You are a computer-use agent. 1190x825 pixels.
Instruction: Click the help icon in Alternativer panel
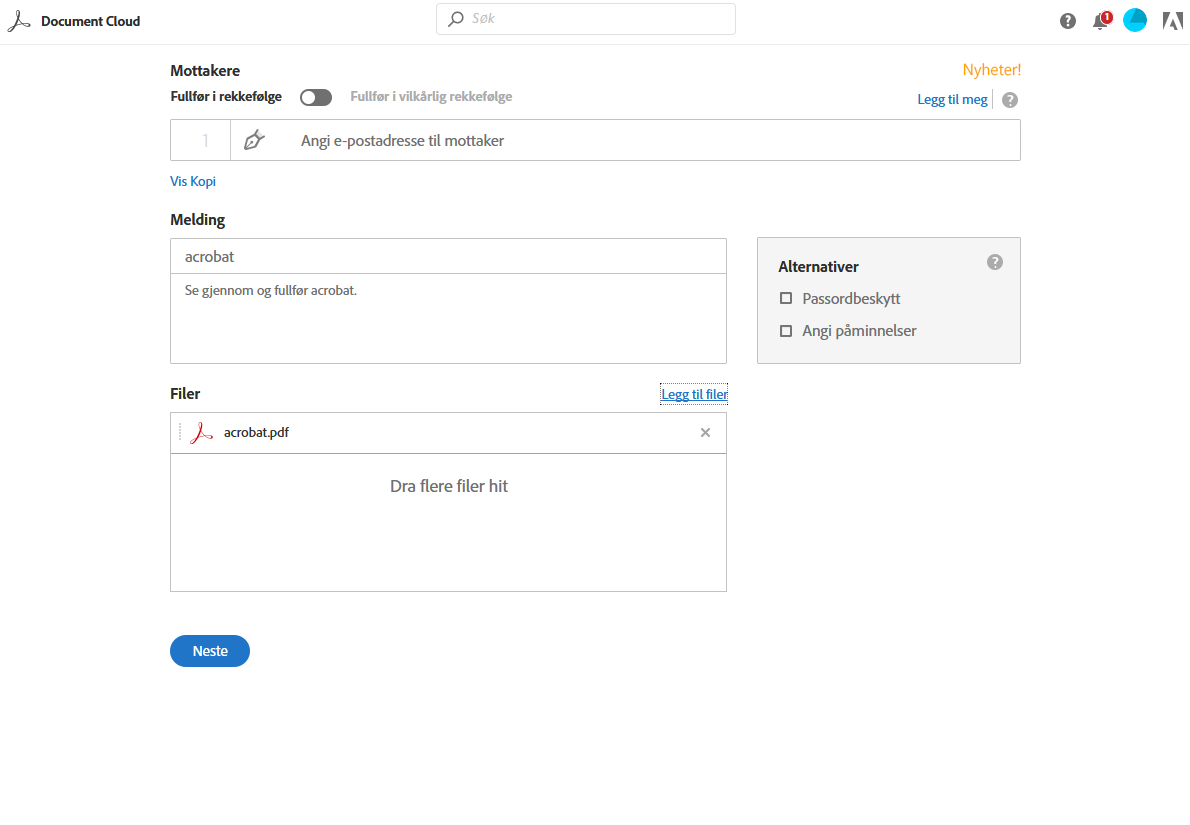tap(994, 262)
